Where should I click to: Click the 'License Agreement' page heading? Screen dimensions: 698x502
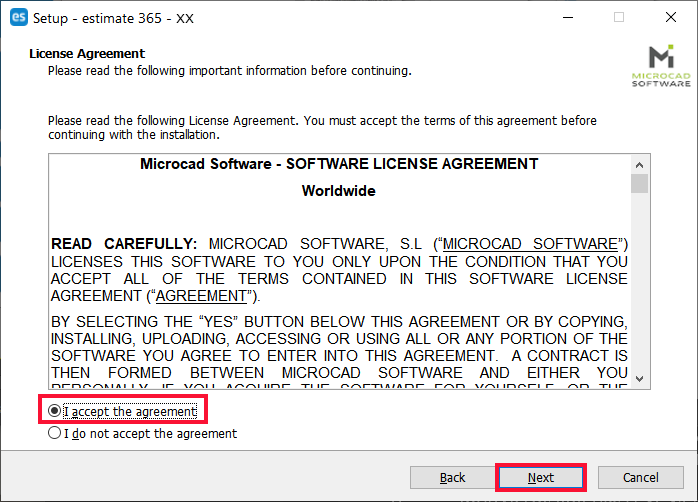pyautogui.click(x=87, y=53)
